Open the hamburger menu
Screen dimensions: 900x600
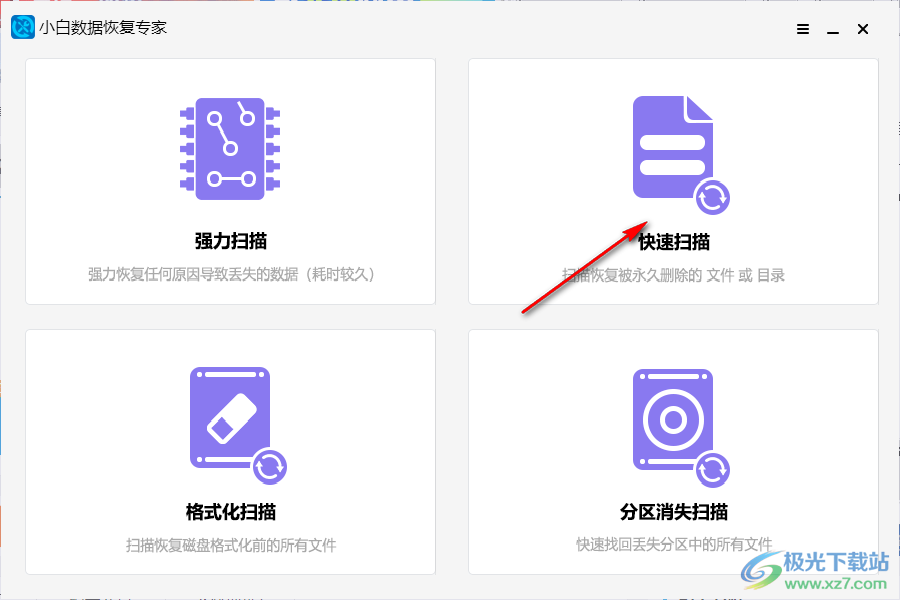point(802,29)
